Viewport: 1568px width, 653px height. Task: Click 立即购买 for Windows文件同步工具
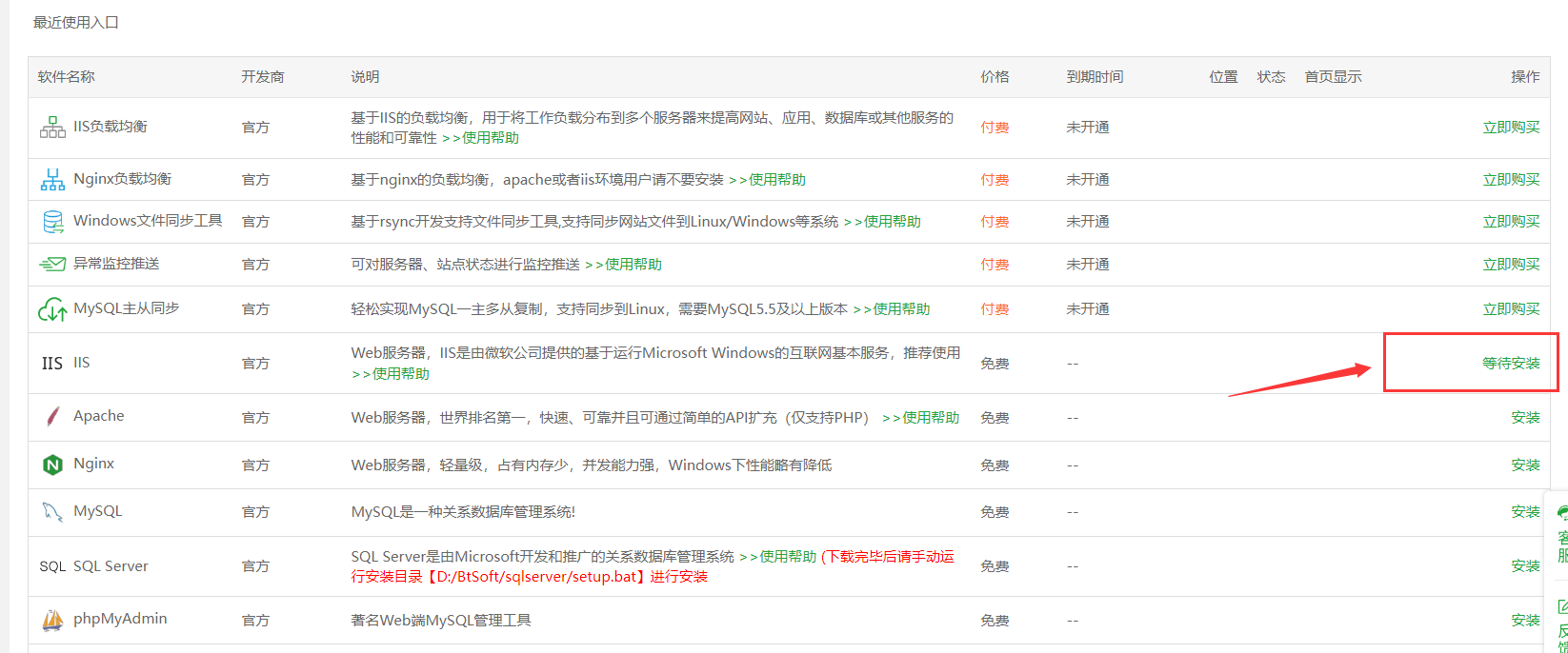click(1511, 221)
